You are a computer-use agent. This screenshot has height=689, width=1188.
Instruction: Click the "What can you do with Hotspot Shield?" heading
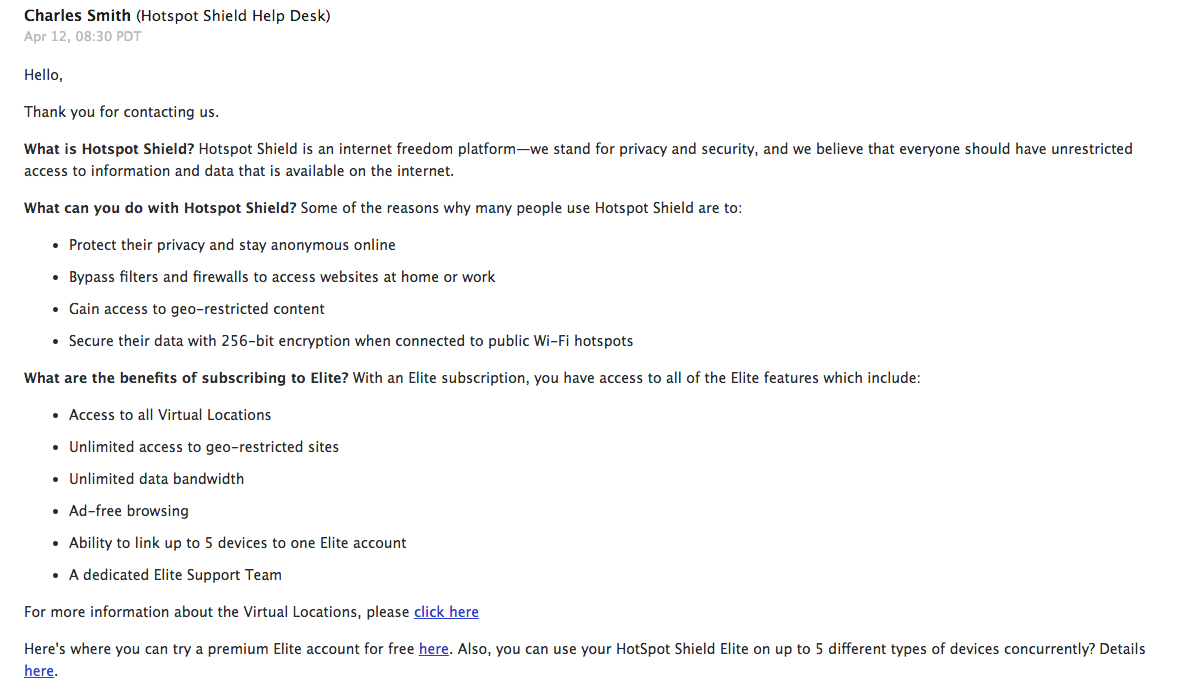[x=160, y=208]
